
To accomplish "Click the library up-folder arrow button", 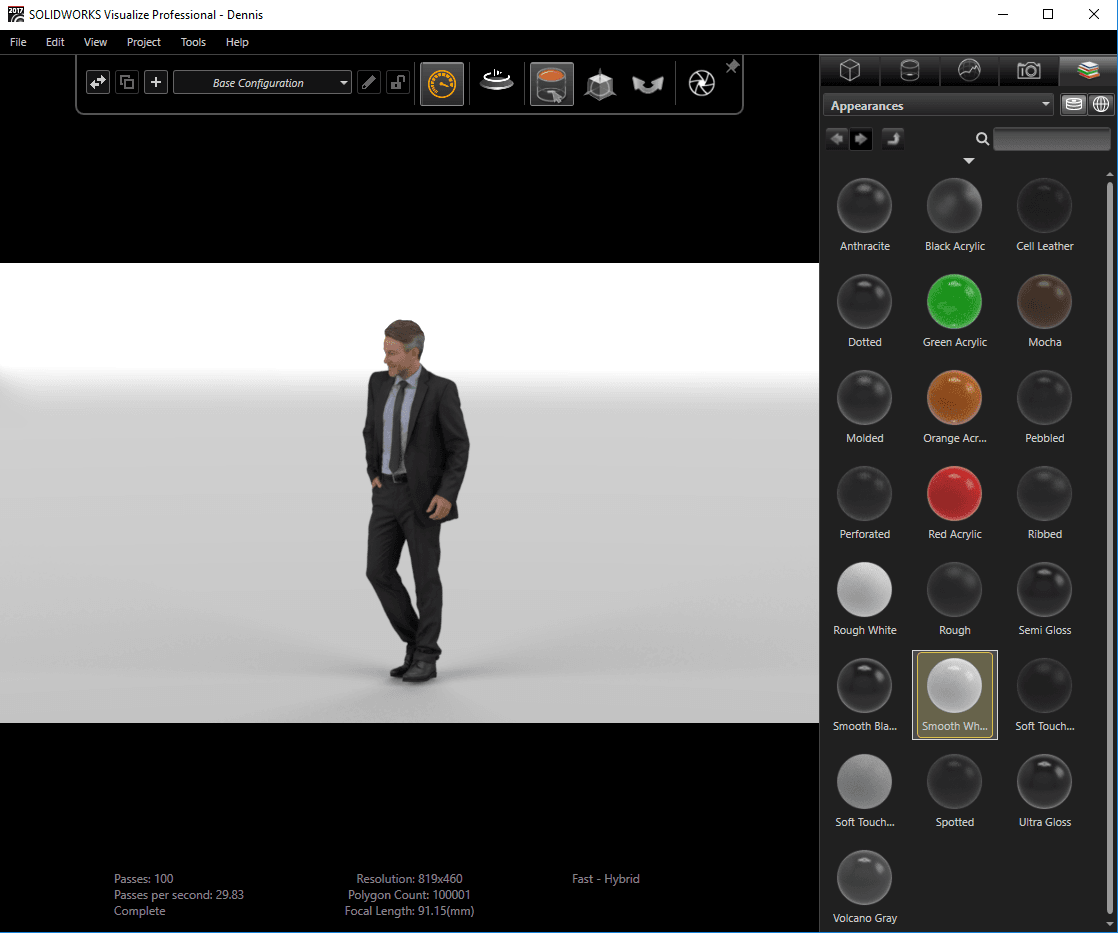I will 892,139.
